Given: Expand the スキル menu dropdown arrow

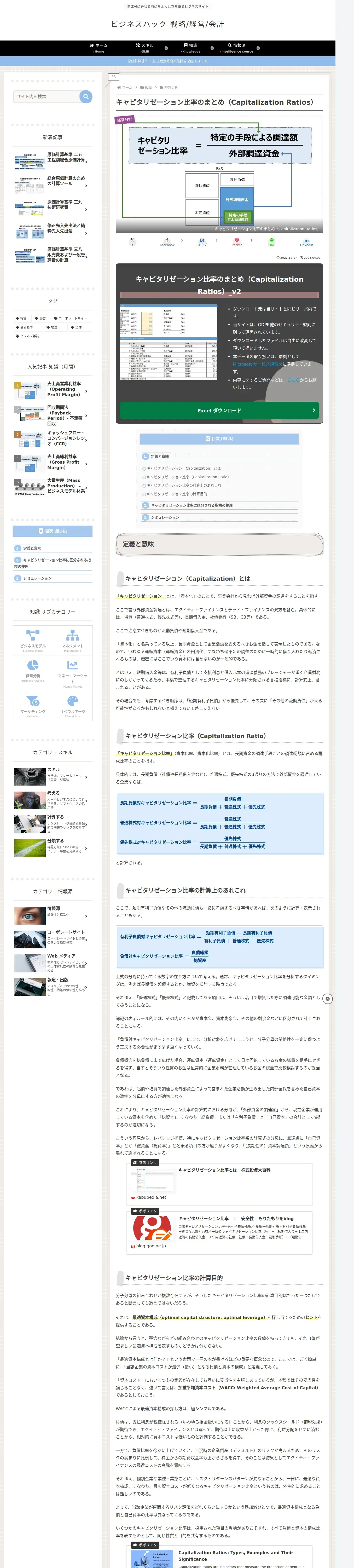Looking at the screenshot, I should pos(166,48).
